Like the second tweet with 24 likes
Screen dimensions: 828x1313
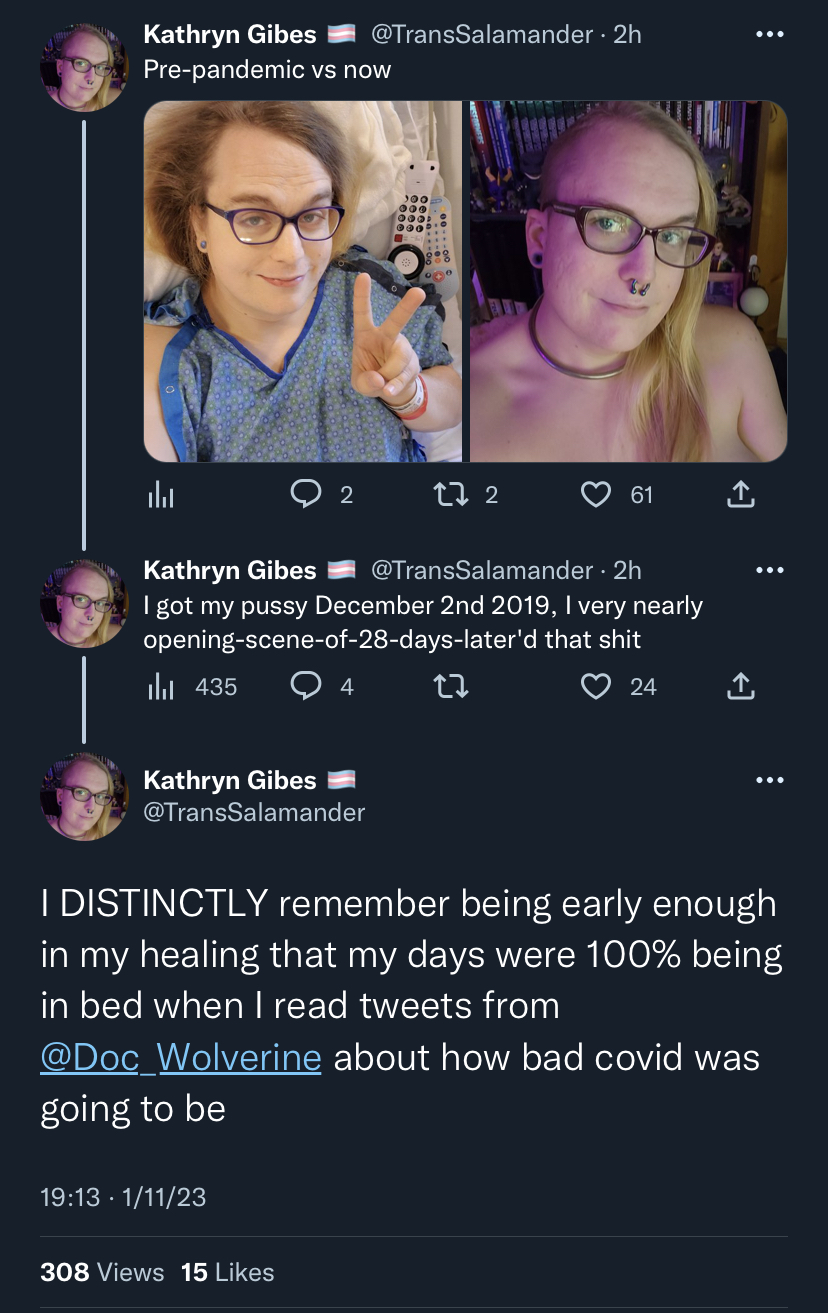coord(596,686)
